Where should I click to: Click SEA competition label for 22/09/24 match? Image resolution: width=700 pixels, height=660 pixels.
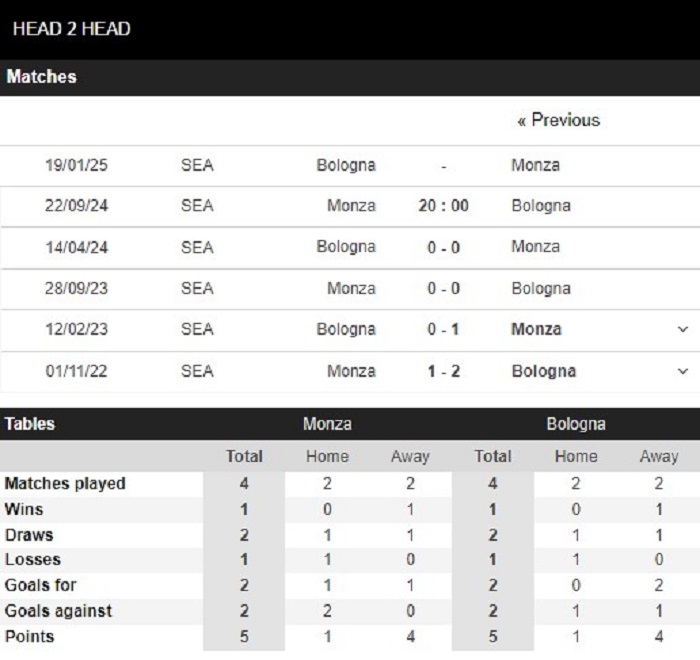(197, 206)
